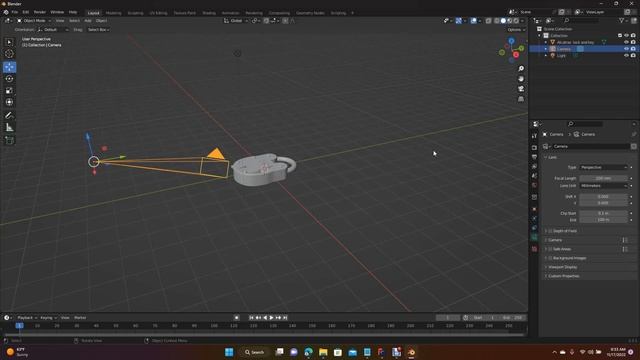The width and height of the screenshot is (640, 360).
Task: Select the Annotate tool
Action: coord(9,116)
